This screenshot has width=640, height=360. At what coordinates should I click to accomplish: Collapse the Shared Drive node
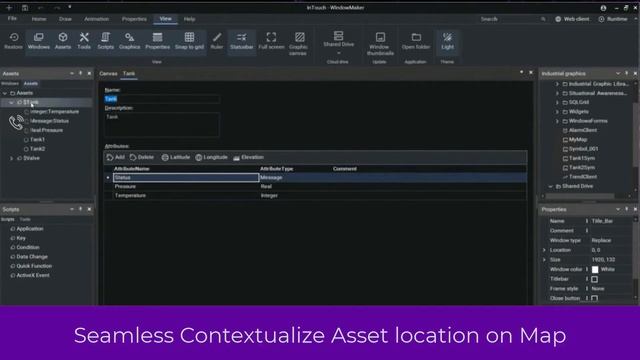550,186
